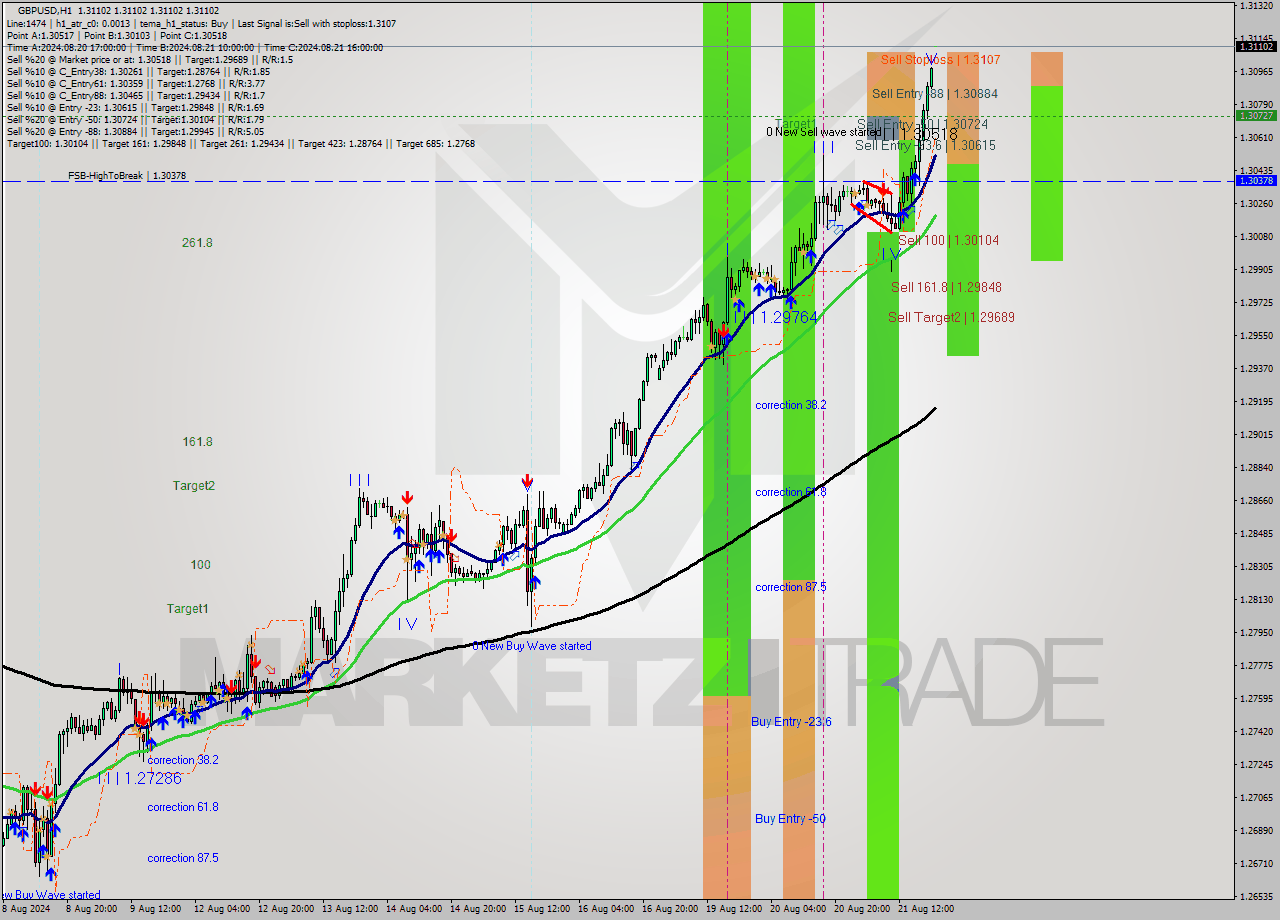Select the 'Sell %10 @ Entry -23' line
The width and height of the screenshot is (1280, 920).
tap(135, 107)
